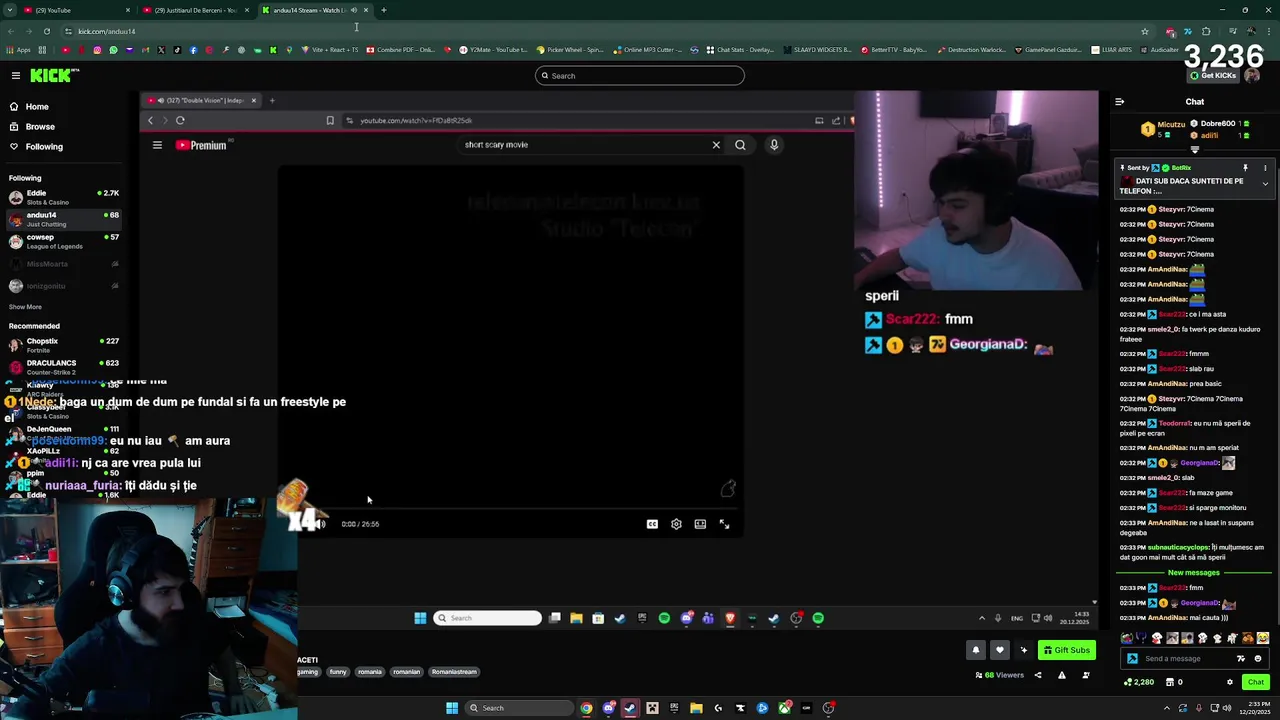This screenshot has width=1280, height=720.
Task: Open settings gear in streamed YouTube player
Action: 676,524
